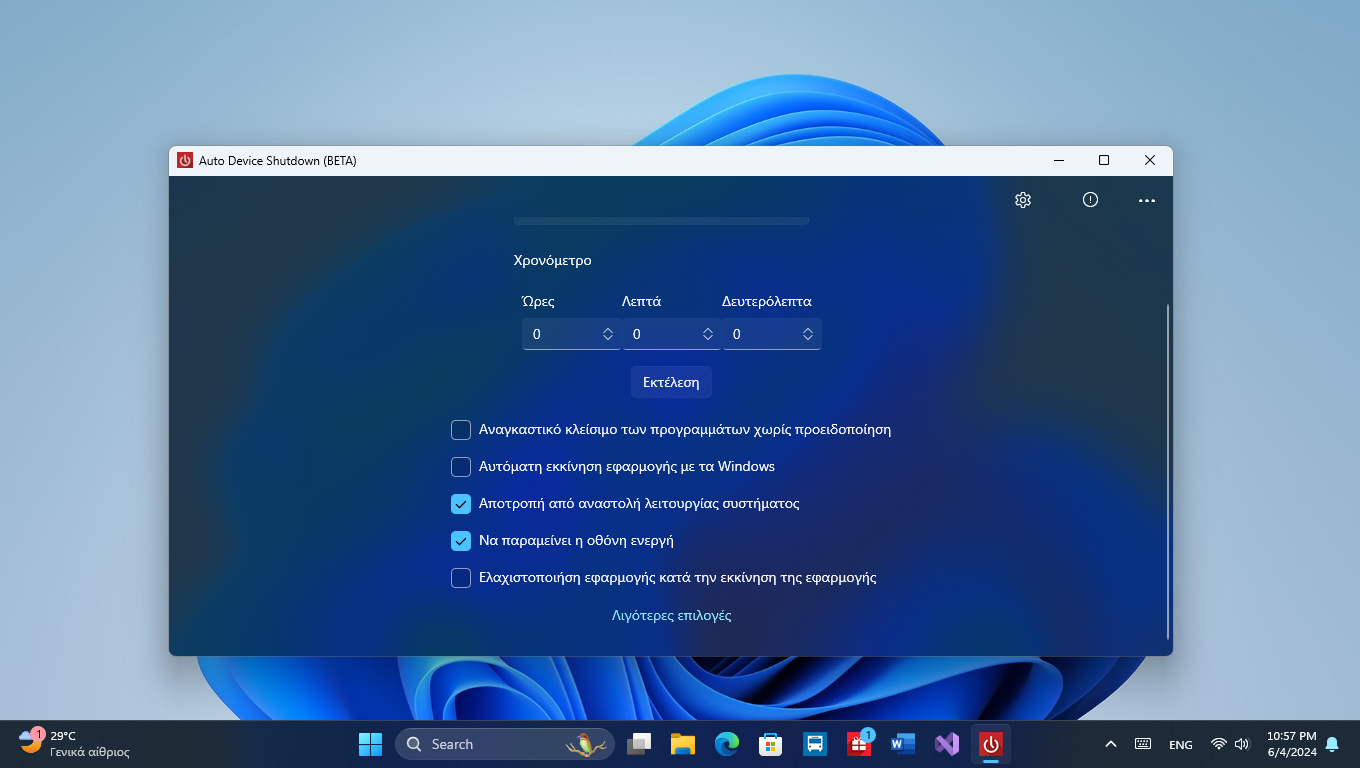Open the app settings gear icon

[x=1022, y=200]
